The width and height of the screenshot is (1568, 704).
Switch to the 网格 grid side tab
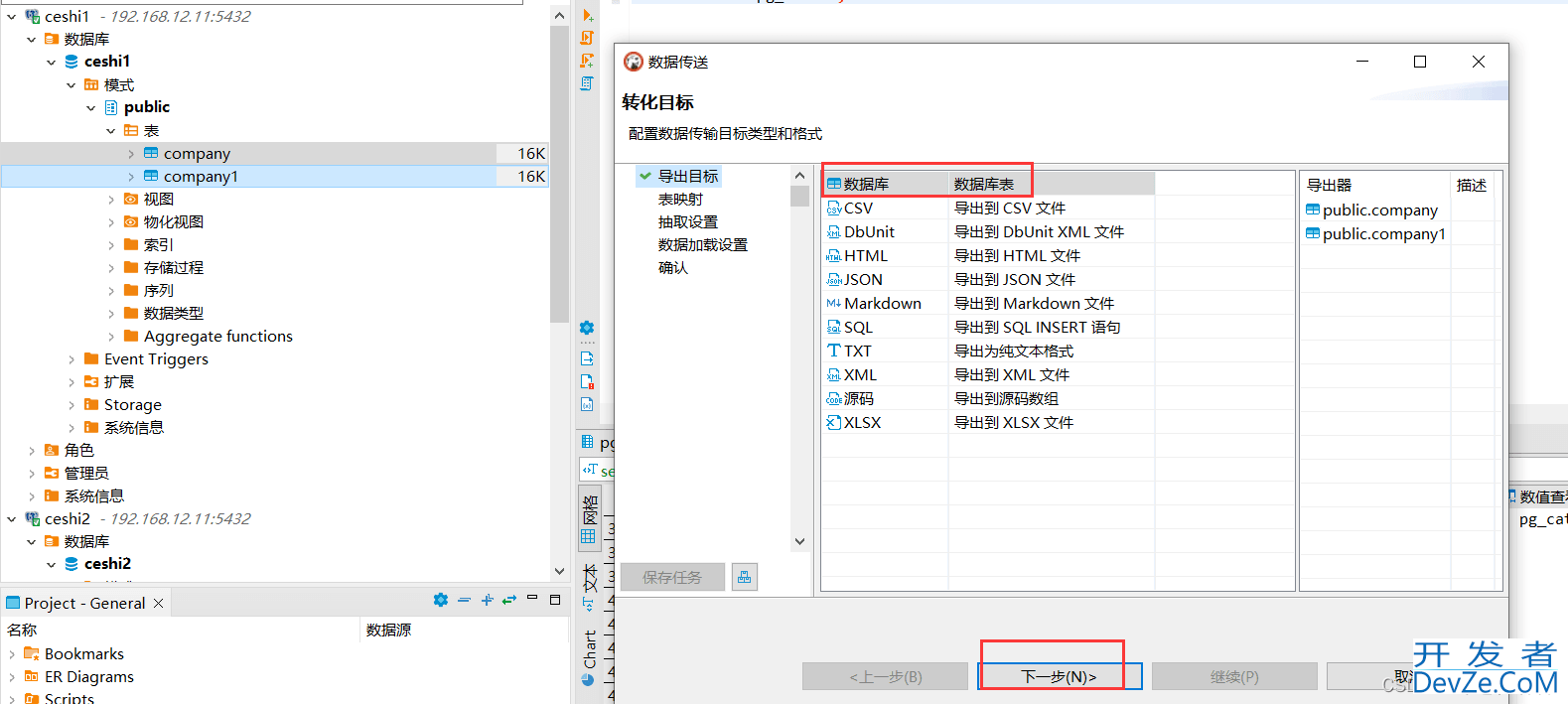[590, 518]
